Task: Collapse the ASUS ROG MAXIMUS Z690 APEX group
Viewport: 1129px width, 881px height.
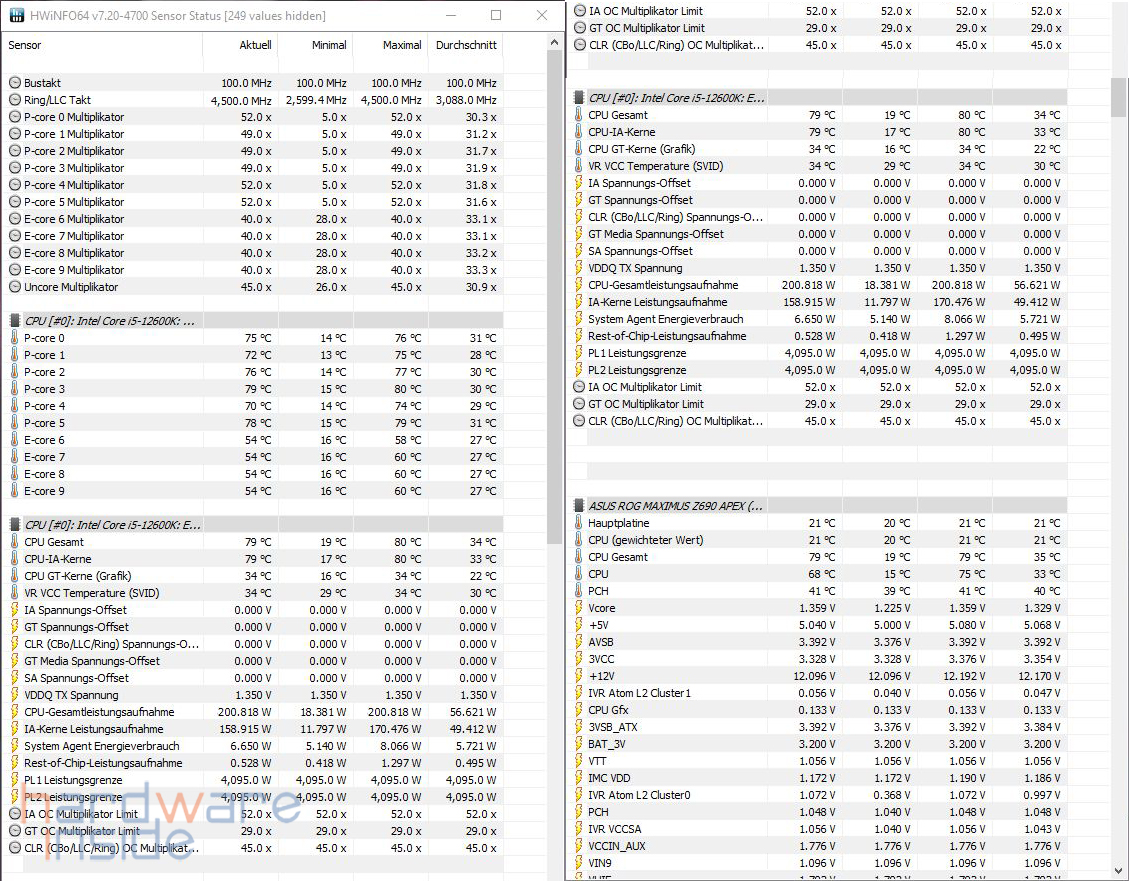Action: (x=579, y=506)
